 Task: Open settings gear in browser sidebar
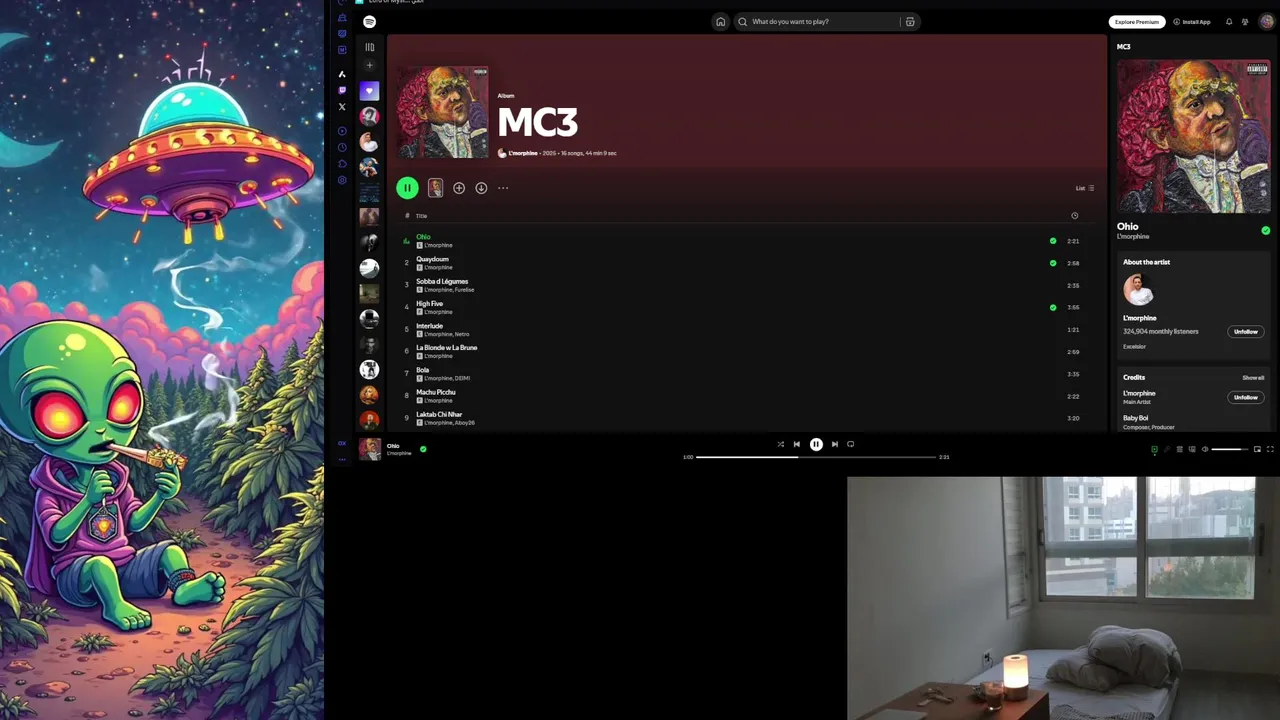[x=342, y=180]
